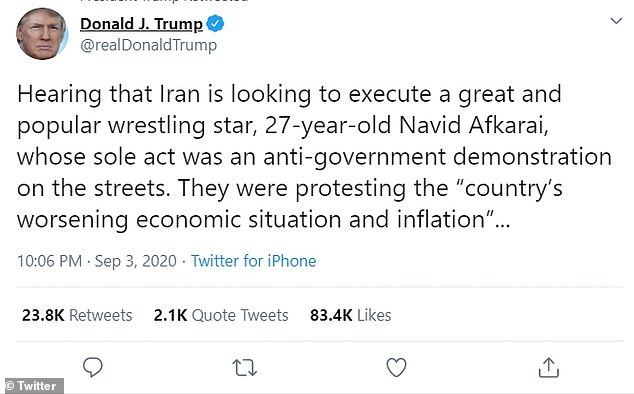Click the tweet text starting with Hearing that Iran
The image size is (634, 394).
coord(314,157)
